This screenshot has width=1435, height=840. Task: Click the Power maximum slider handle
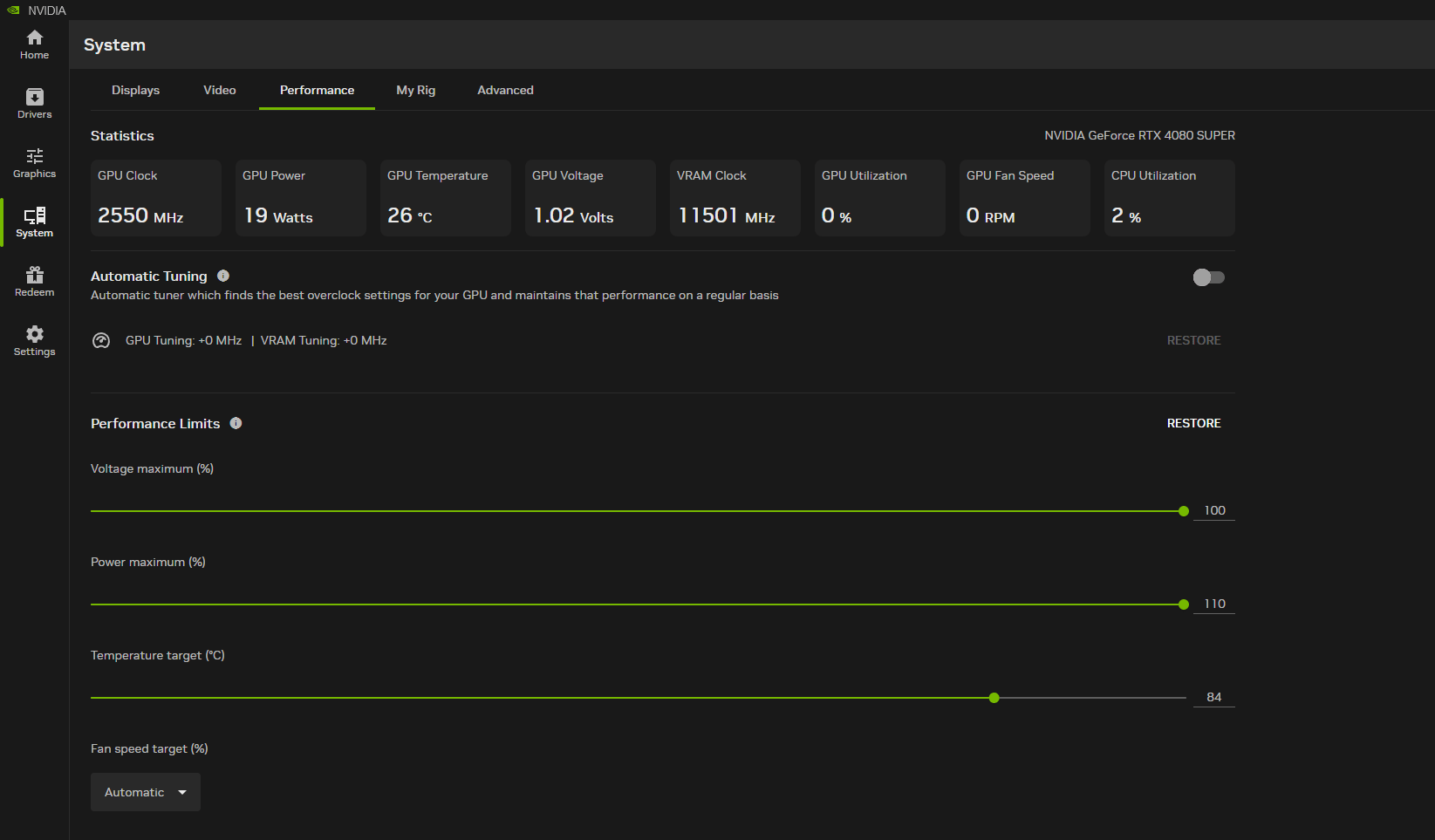(1184, 604)
